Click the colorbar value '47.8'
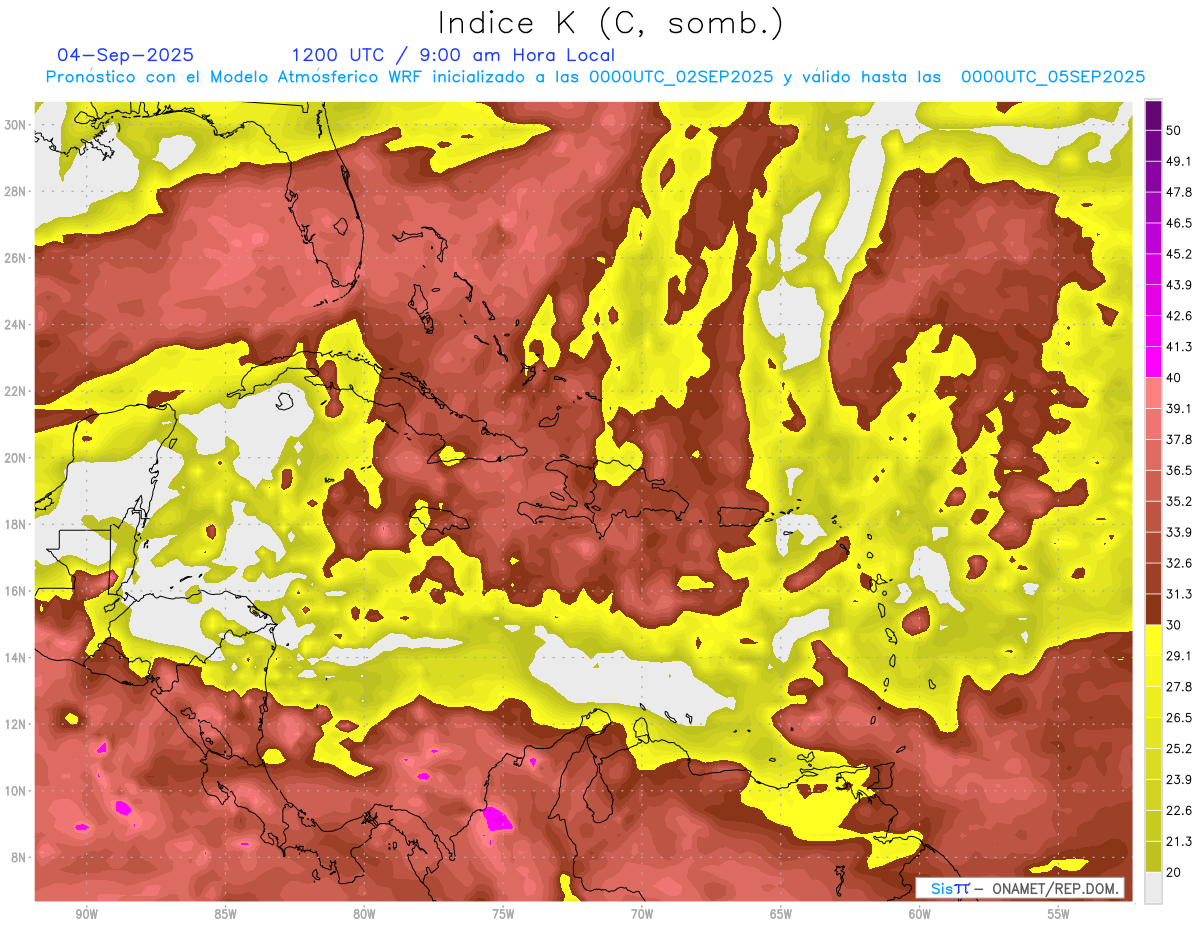The height and width of the screenshot is (927, 1200). tap(1178, 192)
